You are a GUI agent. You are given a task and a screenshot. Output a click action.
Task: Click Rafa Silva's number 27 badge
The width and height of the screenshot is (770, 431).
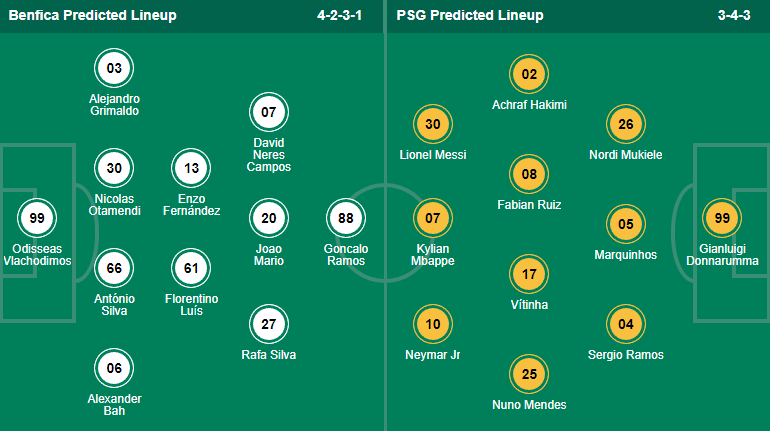click(269, 324)
